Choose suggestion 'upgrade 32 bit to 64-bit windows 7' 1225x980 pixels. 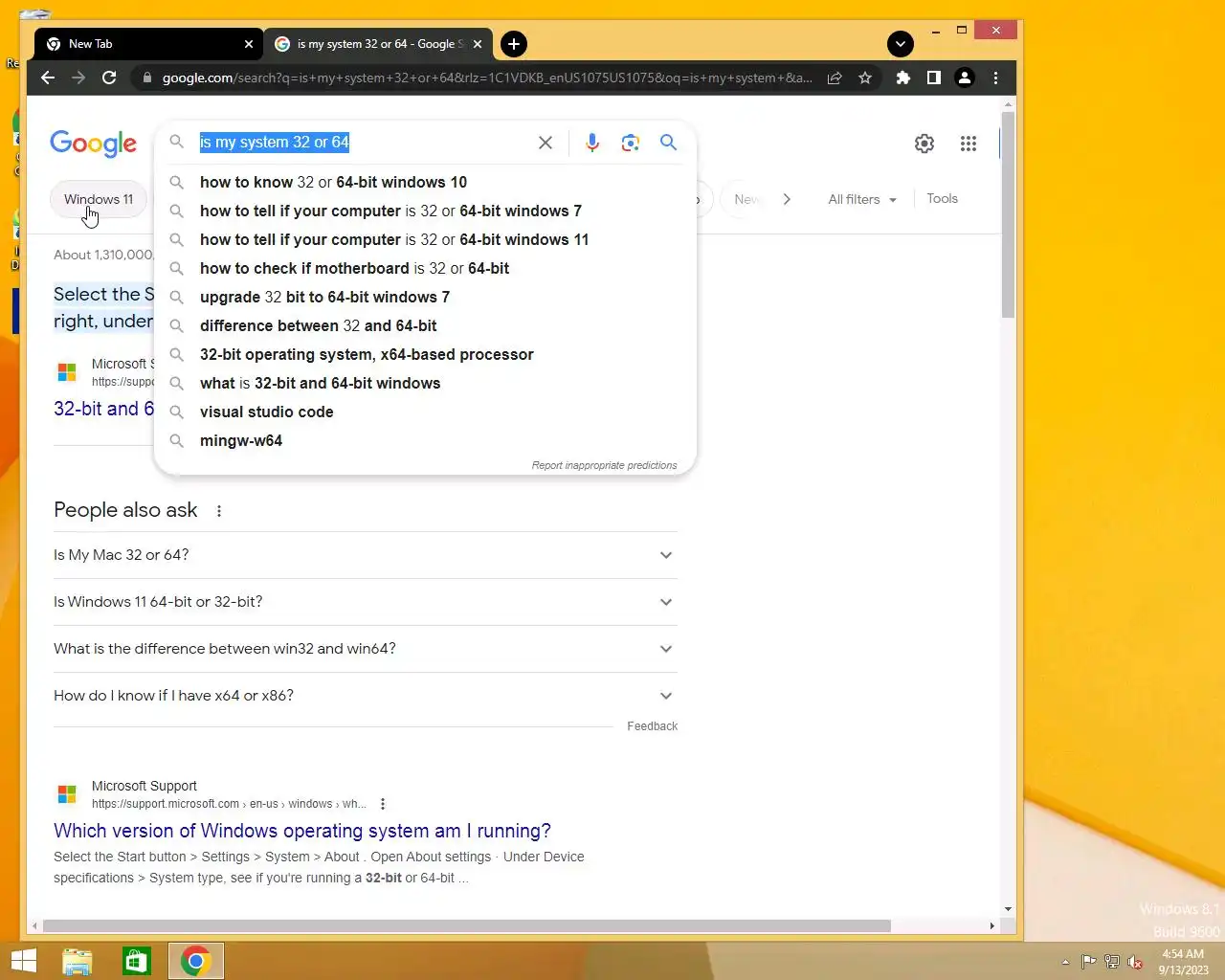[425, 297]
